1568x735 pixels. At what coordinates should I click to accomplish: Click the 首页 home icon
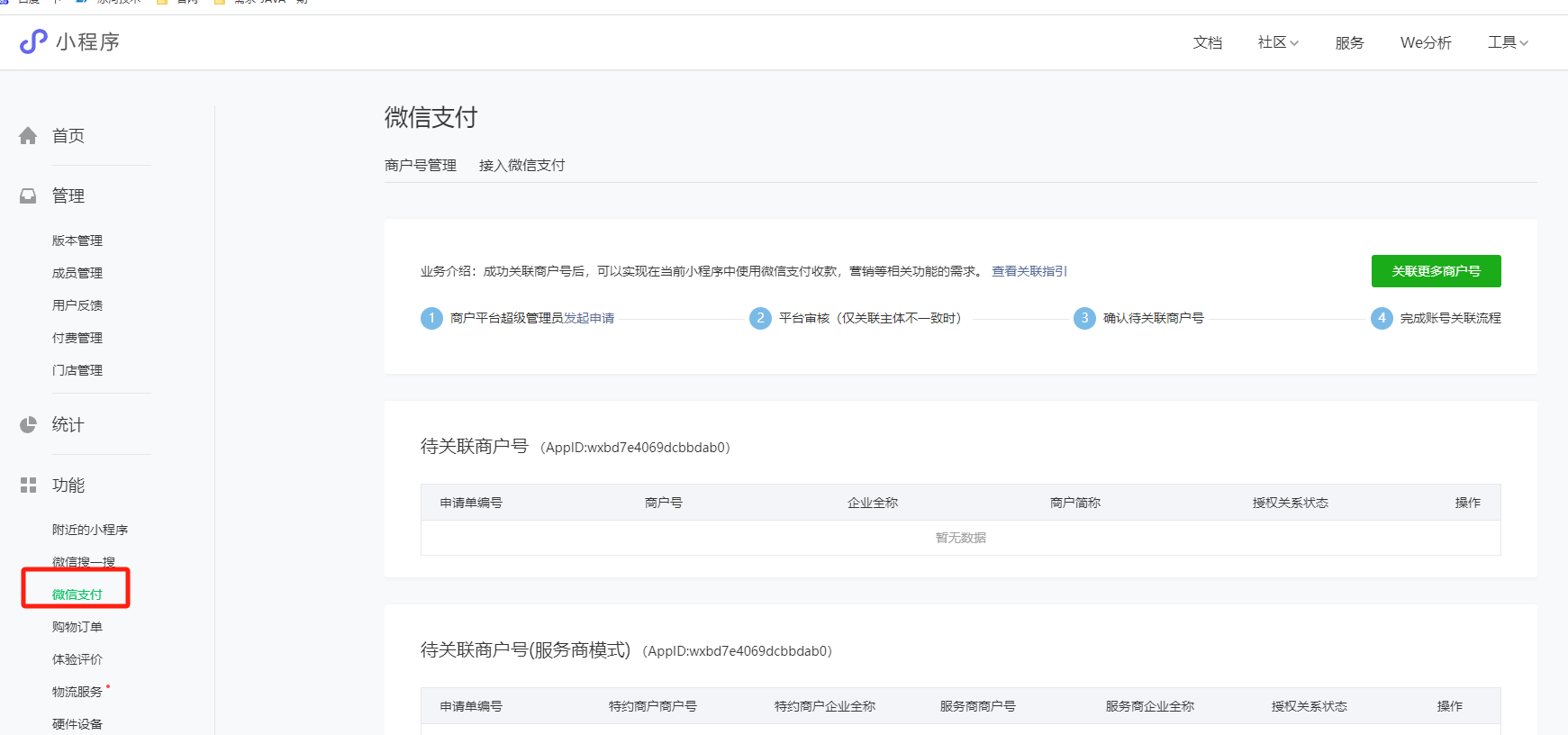(28, 136)
